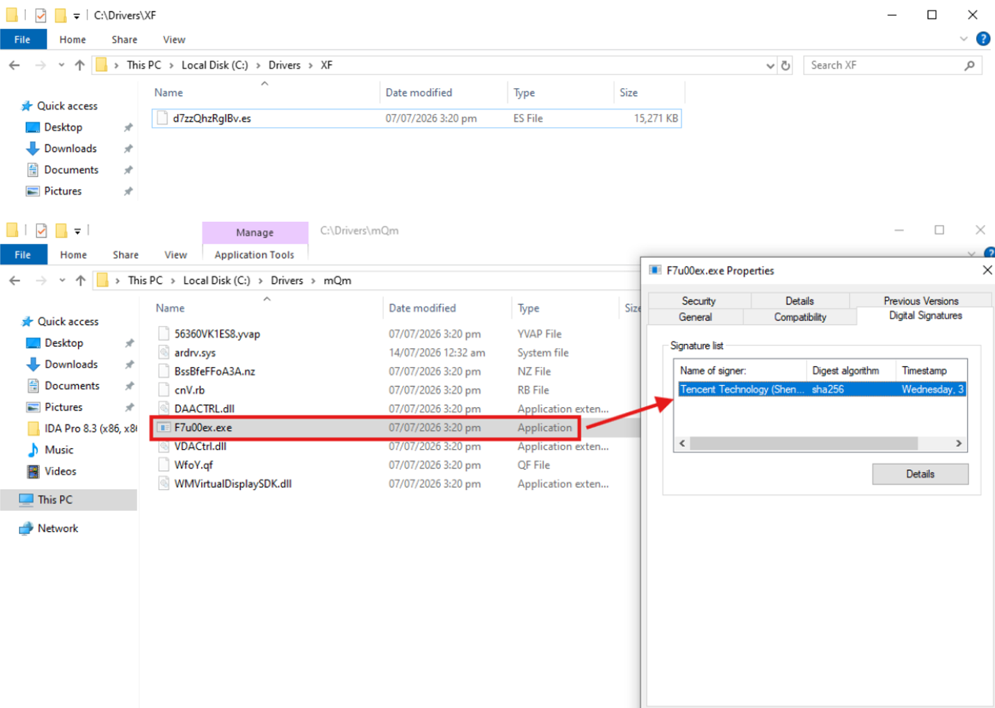The height and width of the screenshot is (708, 995).
Task: Click the Back arrow in XF window
Action: [x=15, y=65]
